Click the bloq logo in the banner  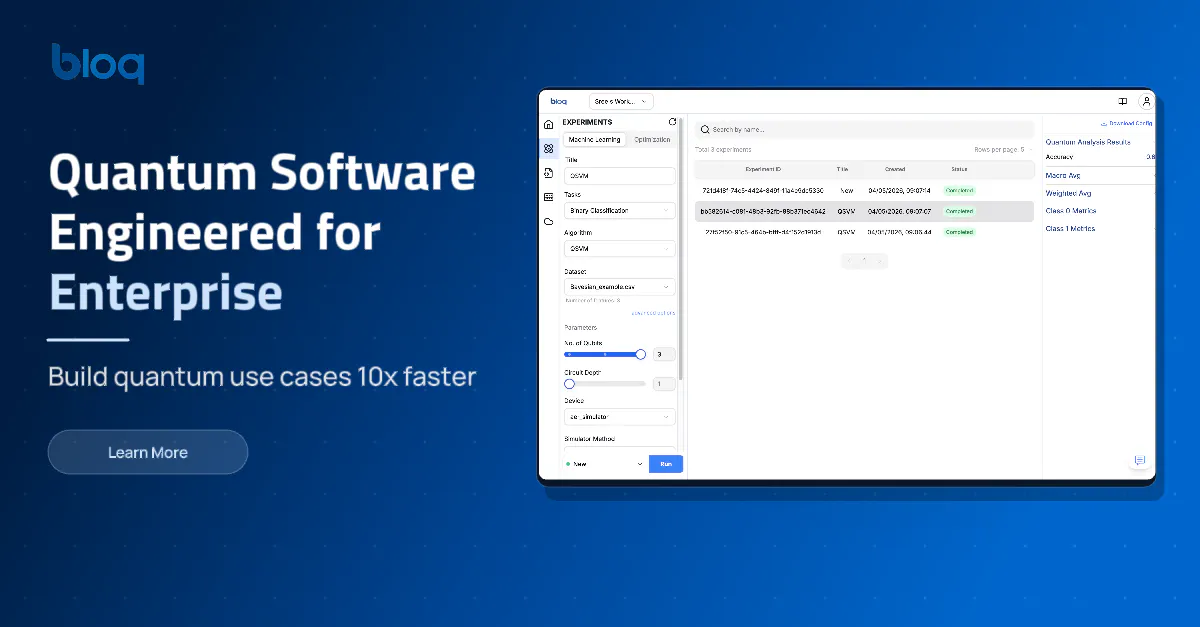pos(98,63)
